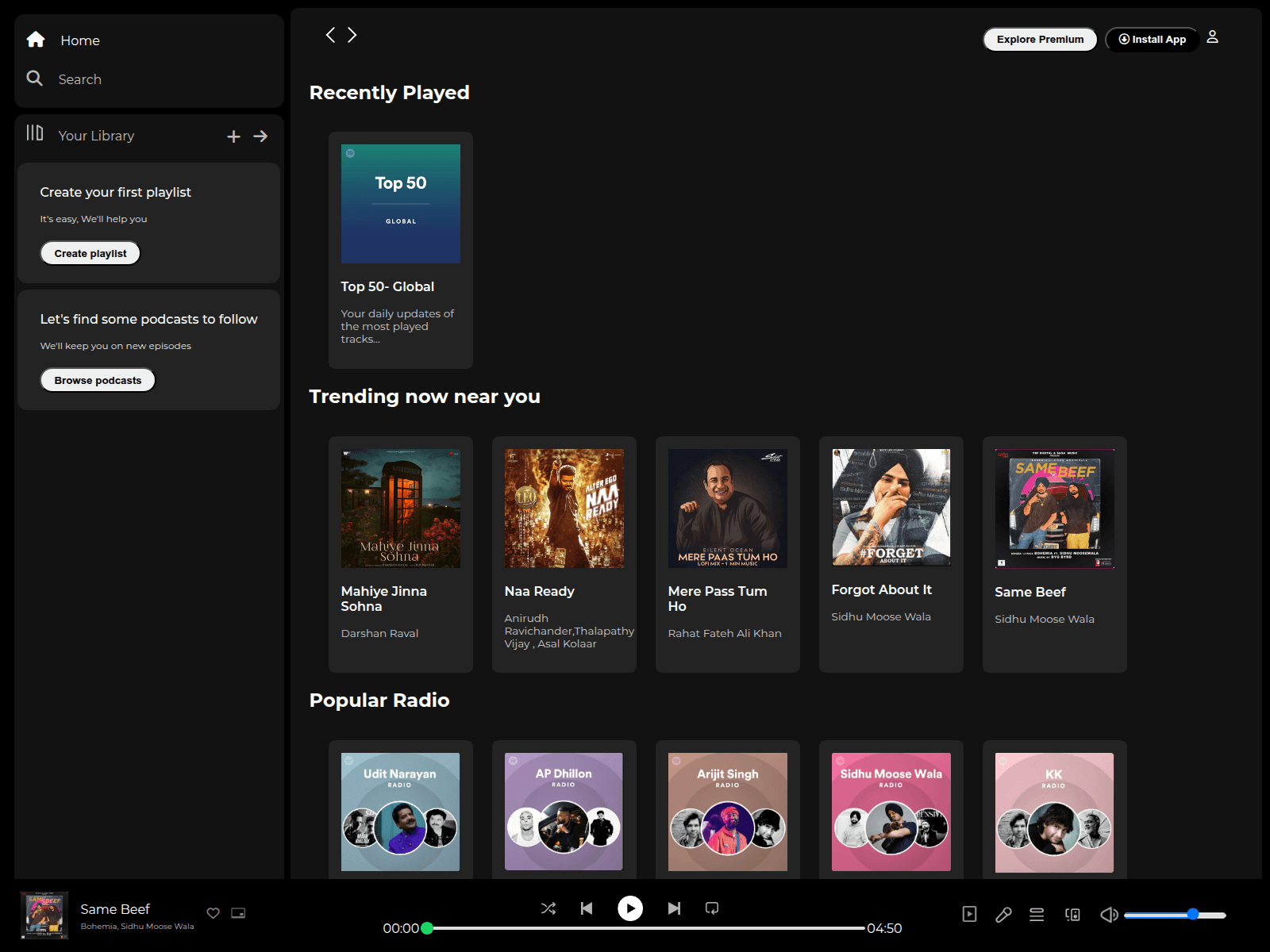Go forward with right chevron

(352, 35)
